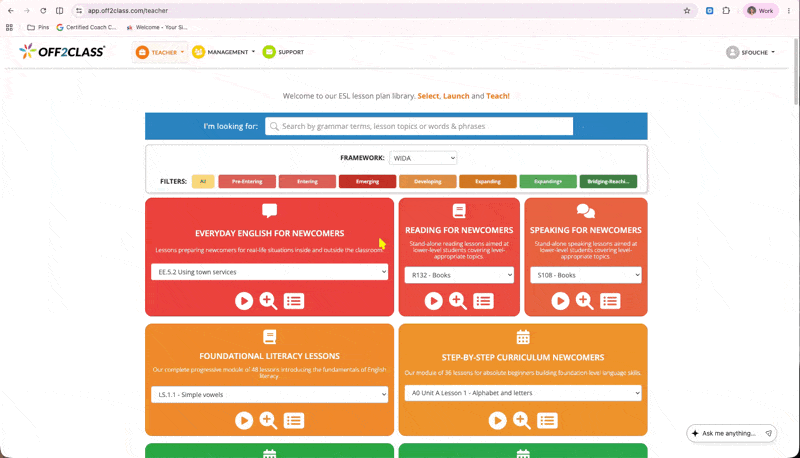Open the browser apps grid icon

9,28
